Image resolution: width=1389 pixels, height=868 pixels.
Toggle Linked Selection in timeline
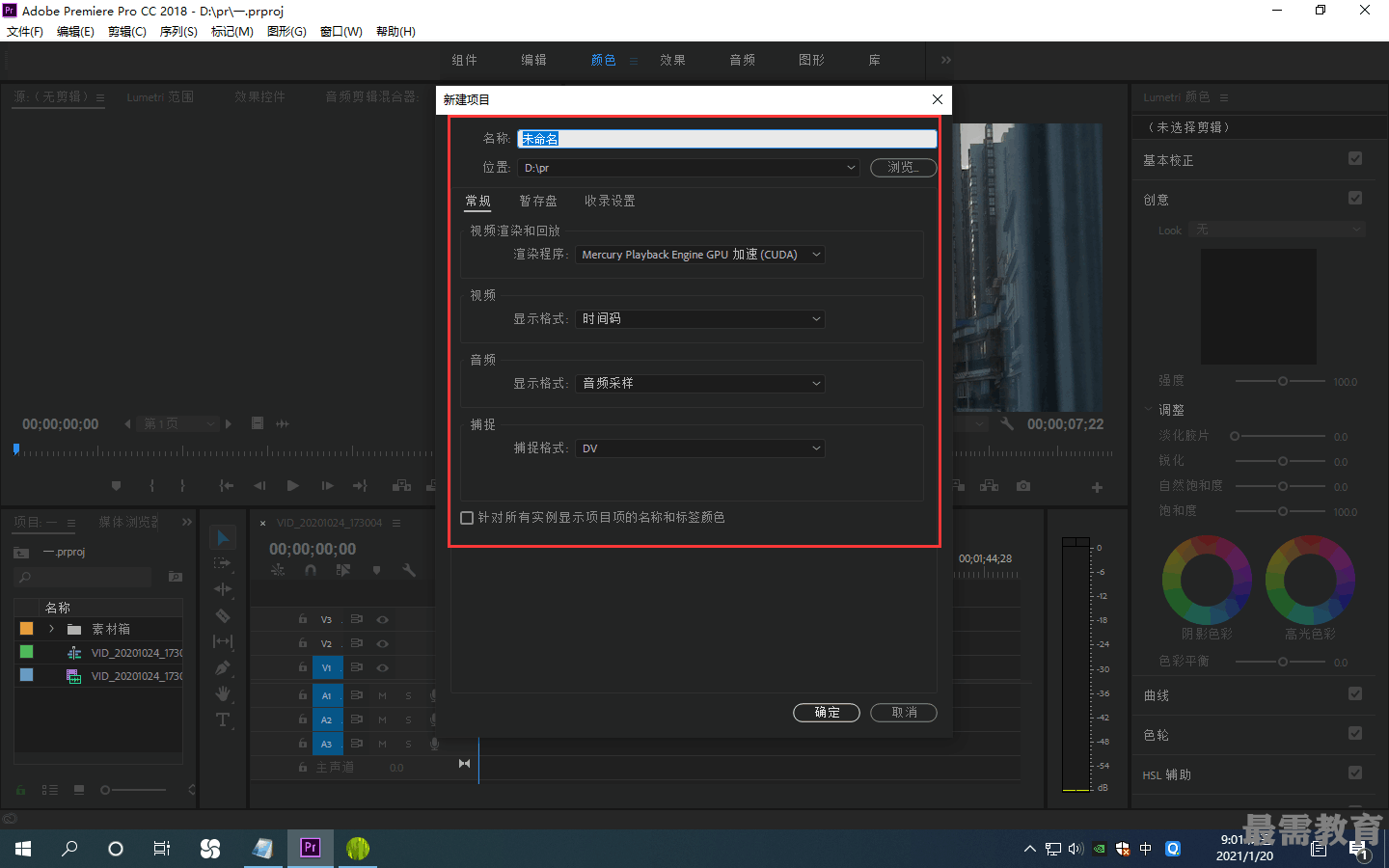[x=343, y=570]
